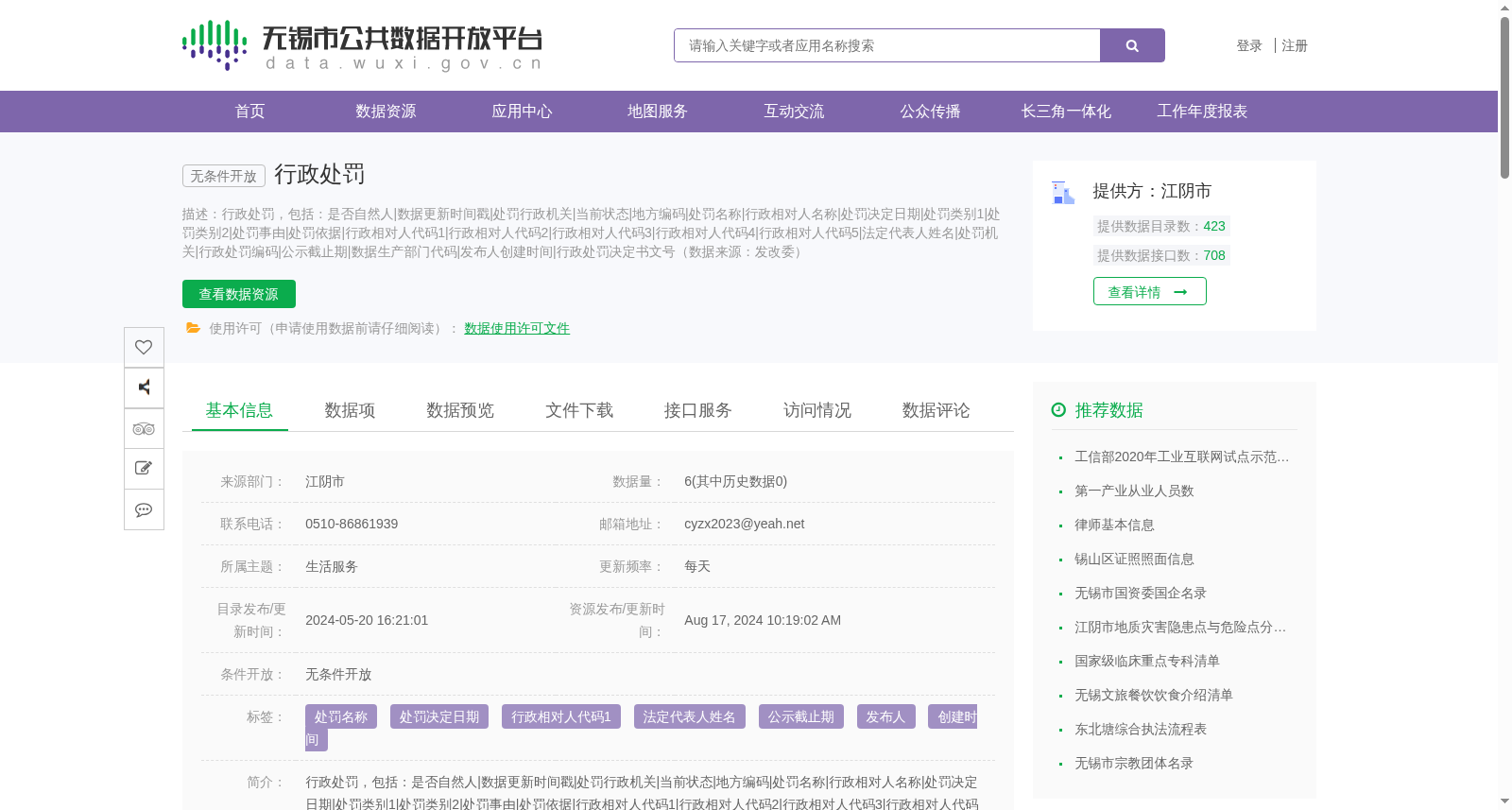Switch to the 文件下载 tab
The width and height of the screenshot is (1512, 810).
pyautogui.click(x=579, y=410)
